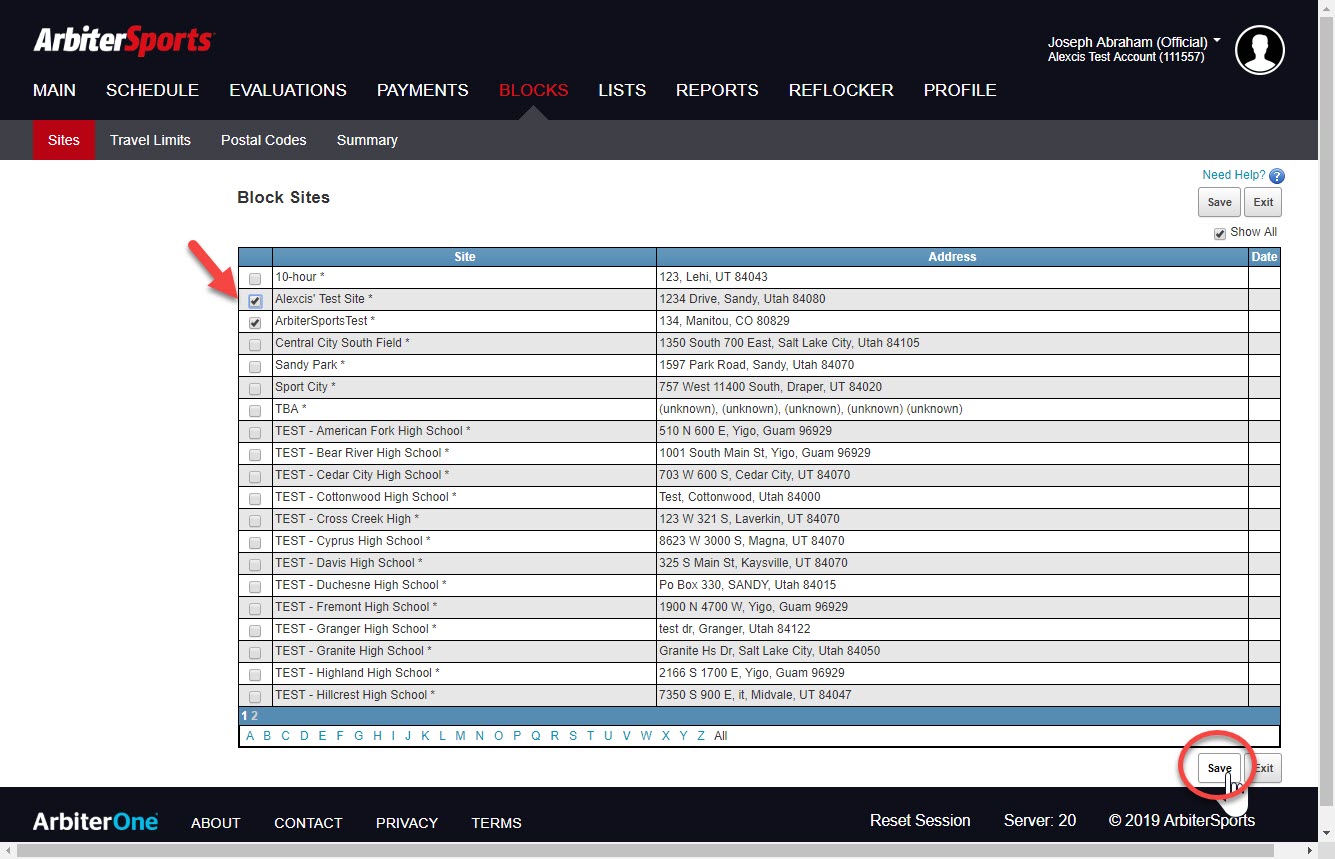The width and height of the screenshot is (1335, 859).
Task: Filter sites by letter M
Action: coord(460,736)
